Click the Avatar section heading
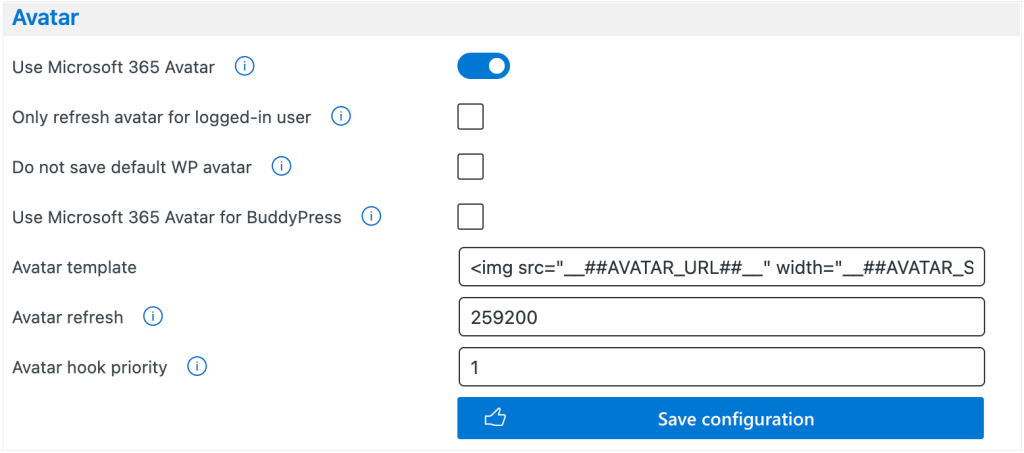Screen dimensions: 1024x453 tap(46, 17)
